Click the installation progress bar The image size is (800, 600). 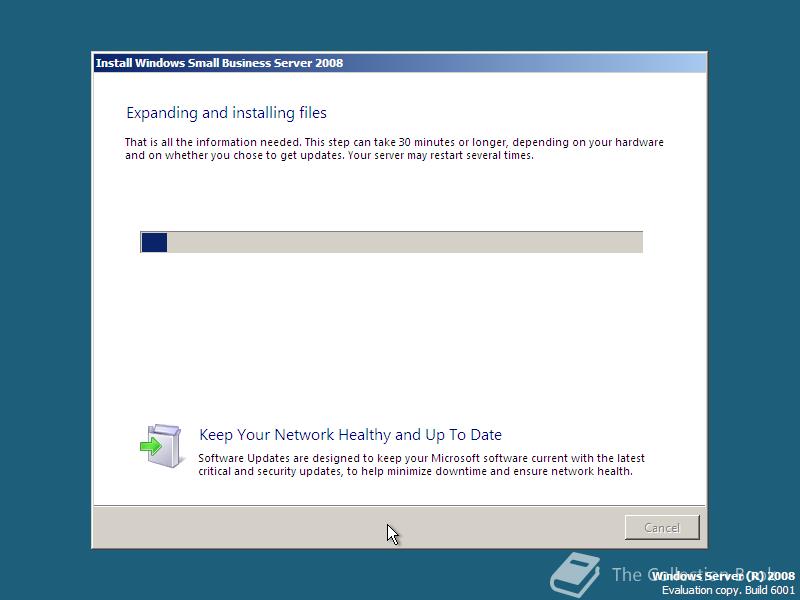click(391, 242)
